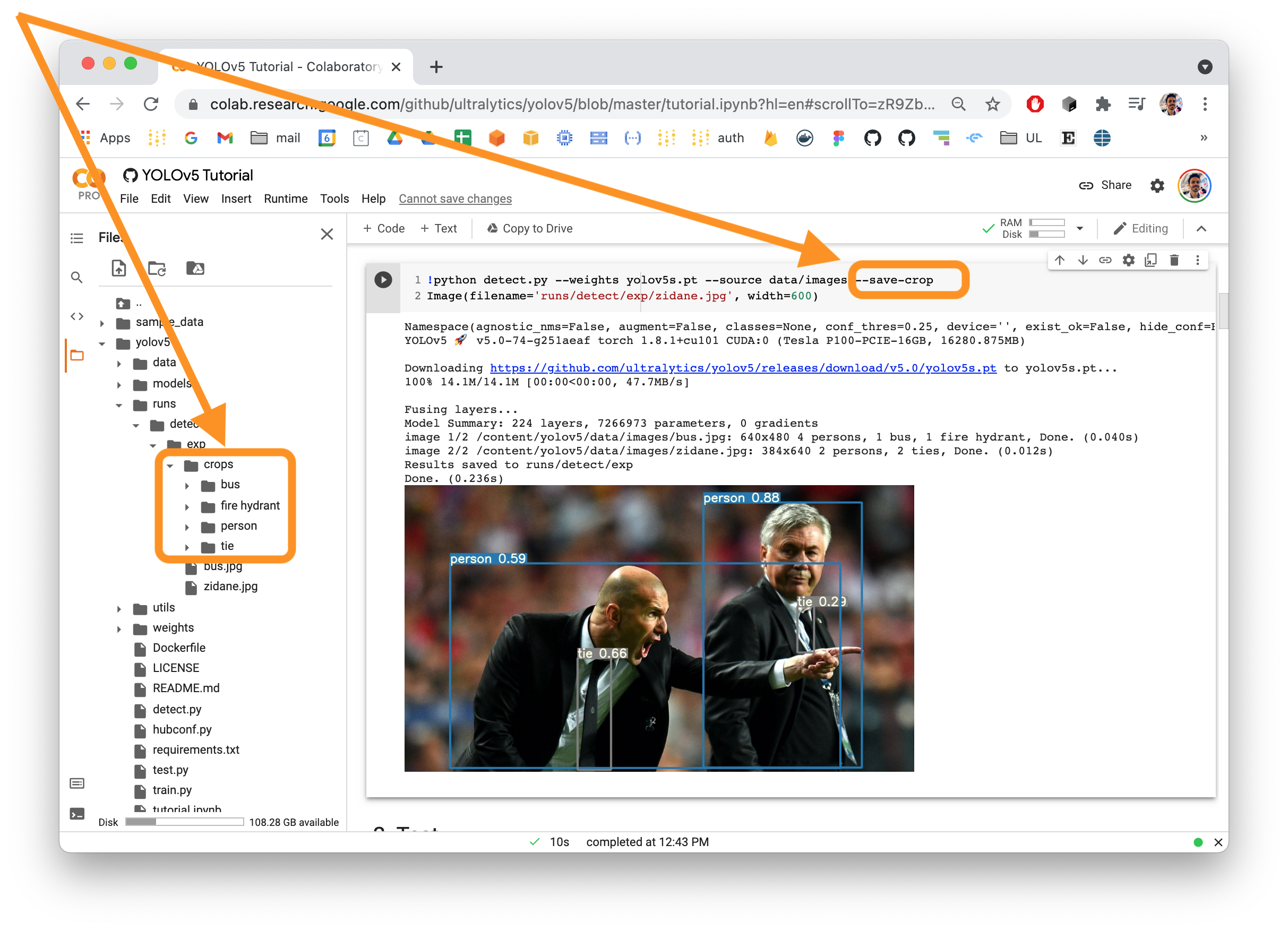Open the Insert menu

(x=236, y=199)
